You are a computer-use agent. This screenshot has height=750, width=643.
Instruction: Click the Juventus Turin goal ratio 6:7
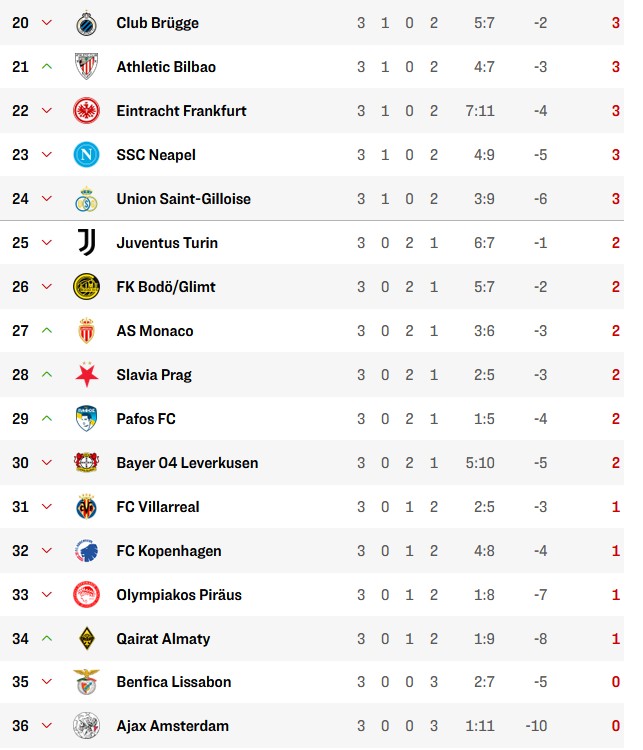(x=480, y=243)
